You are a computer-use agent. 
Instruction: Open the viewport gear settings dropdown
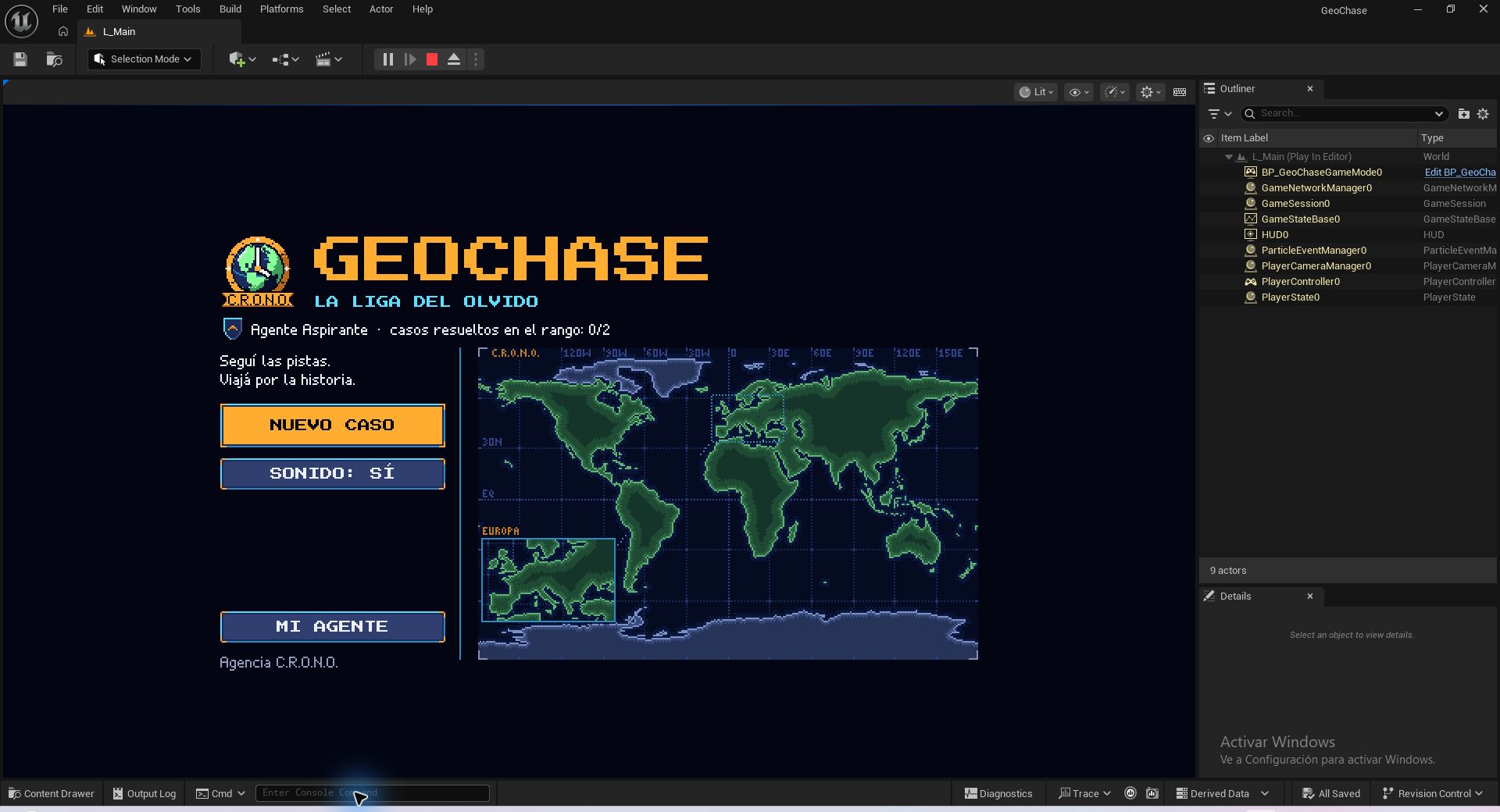click(1151, 92)
